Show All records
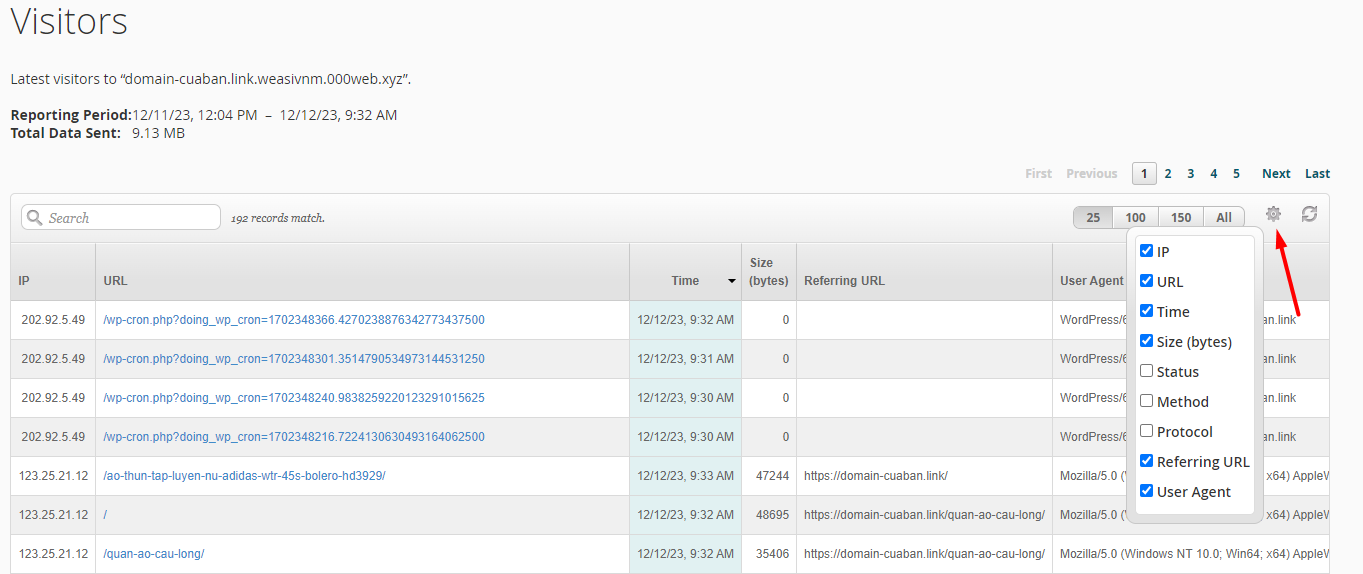Image resolution: width=1363 pixels, height=574 pixels. 1224,217
